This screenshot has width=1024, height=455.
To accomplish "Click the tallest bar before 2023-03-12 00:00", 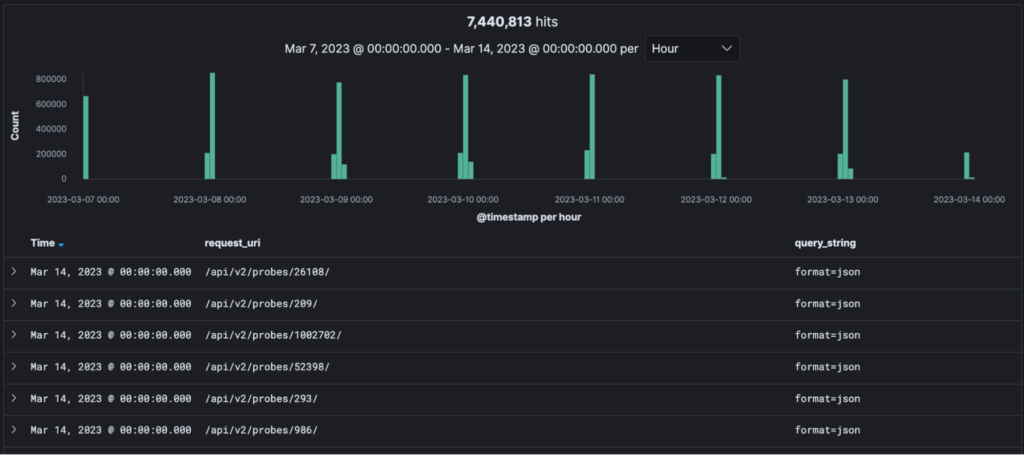I will click(x=719, y=127).
